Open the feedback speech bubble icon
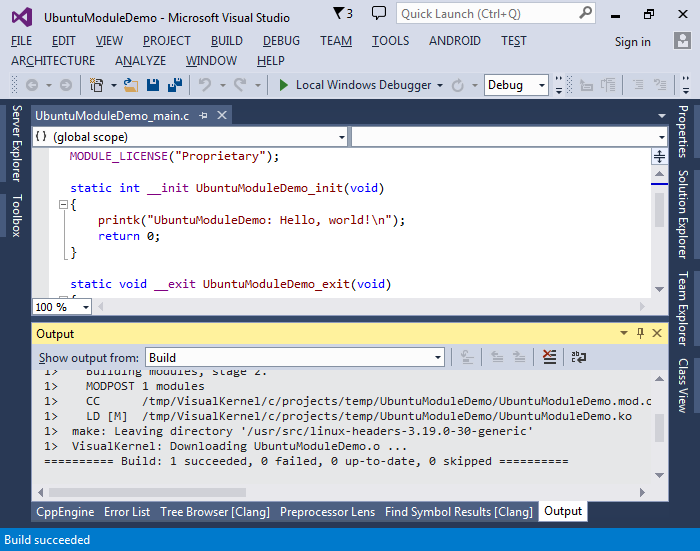 pos(379,13)
